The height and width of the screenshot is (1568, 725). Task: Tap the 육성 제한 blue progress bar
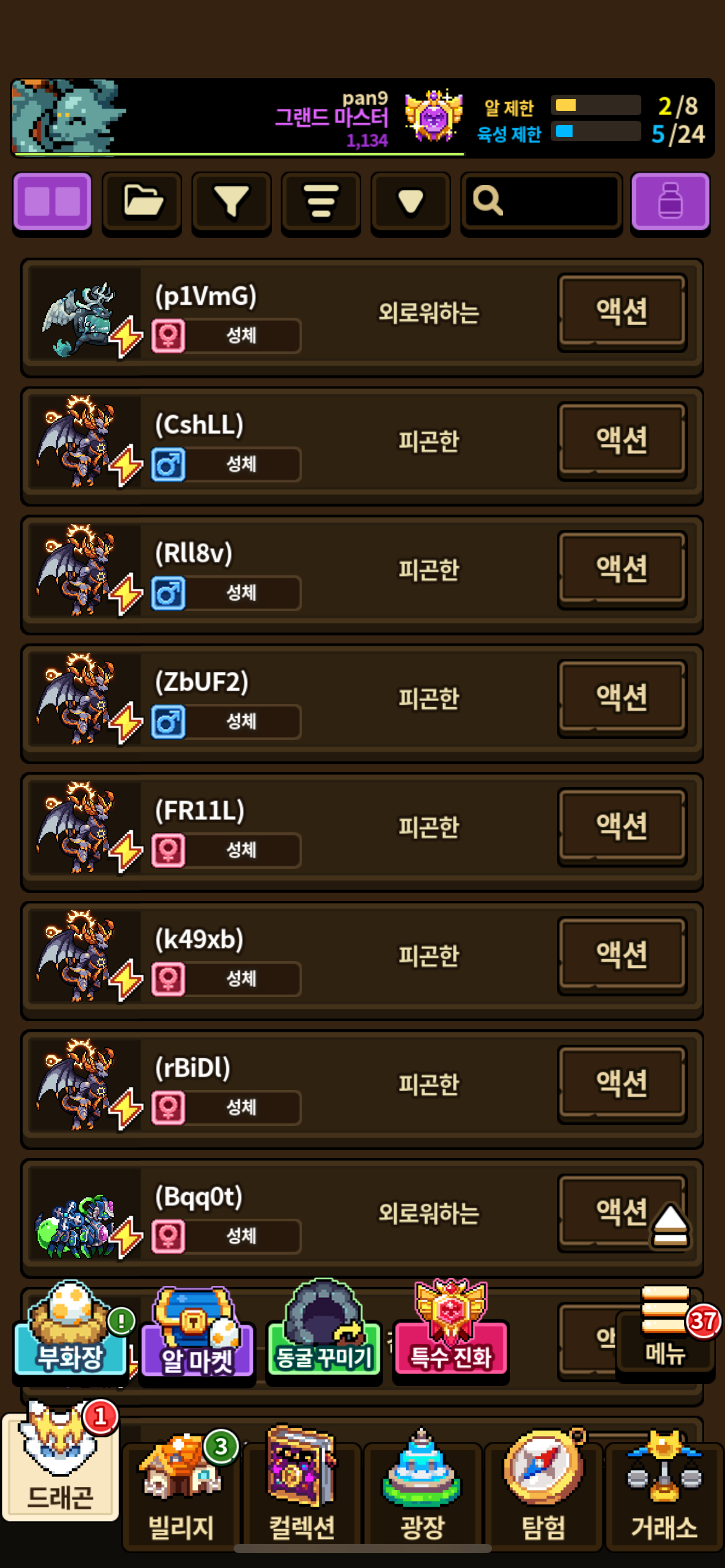coord(596,131)
